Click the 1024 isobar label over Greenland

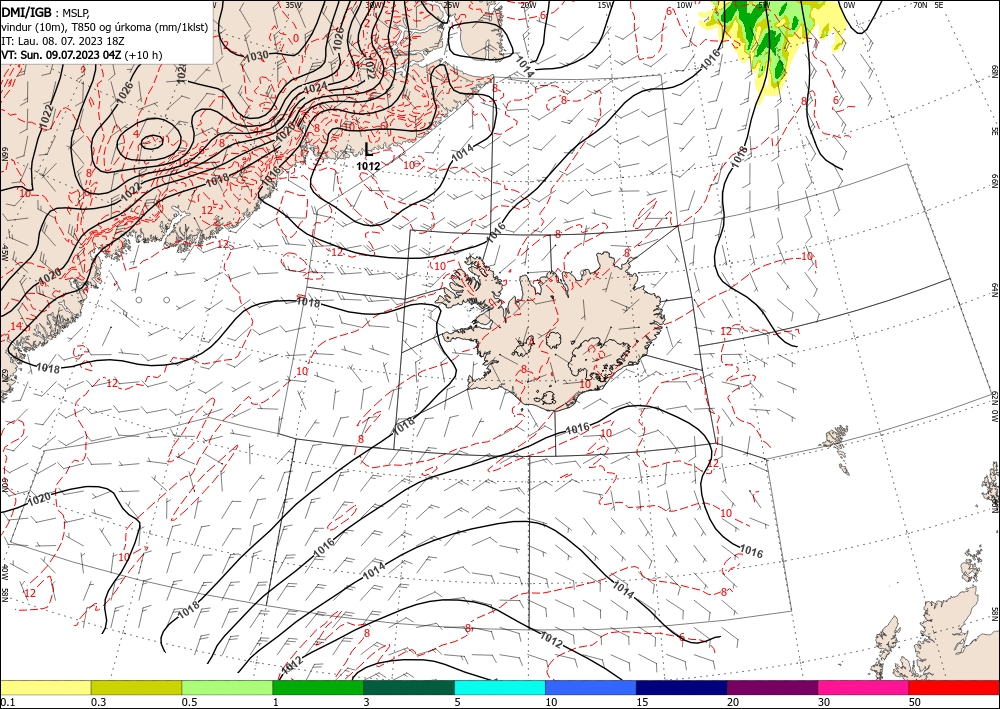point(315,87)
